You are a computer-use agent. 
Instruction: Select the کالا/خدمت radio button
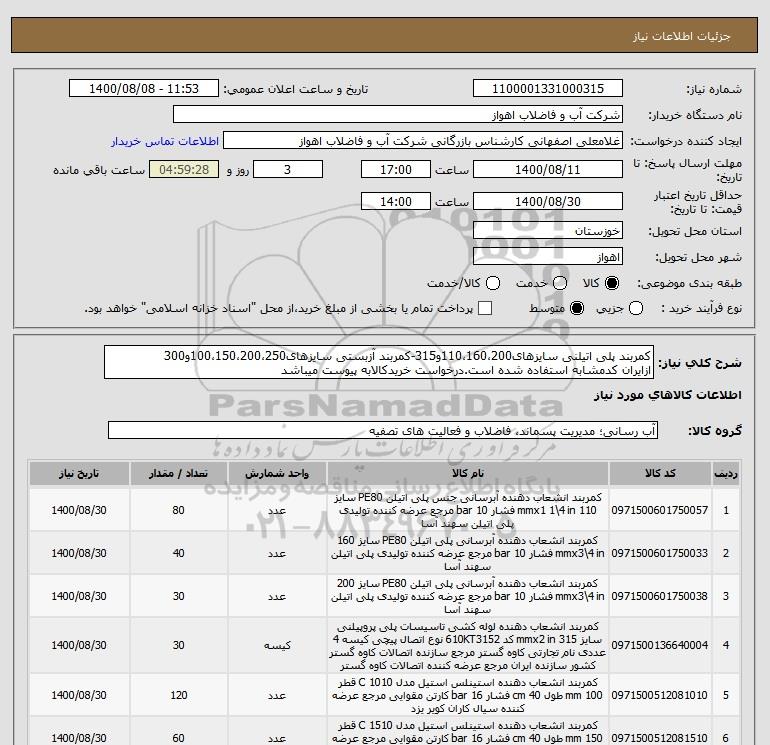(x=493, y=283)
